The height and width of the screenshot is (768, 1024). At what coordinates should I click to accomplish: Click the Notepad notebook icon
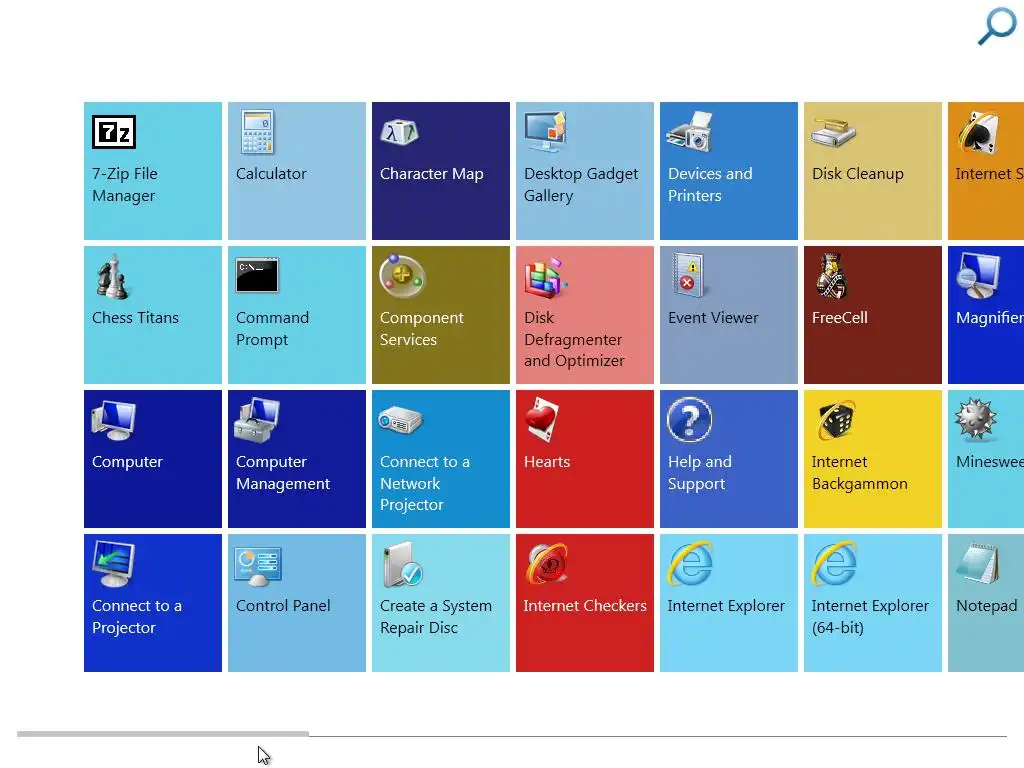pos(978,564)
